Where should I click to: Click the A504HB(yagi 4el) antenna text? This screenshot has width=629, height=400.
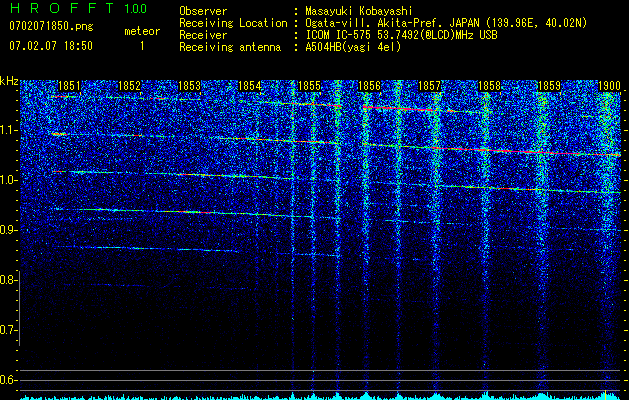(353, 47)
